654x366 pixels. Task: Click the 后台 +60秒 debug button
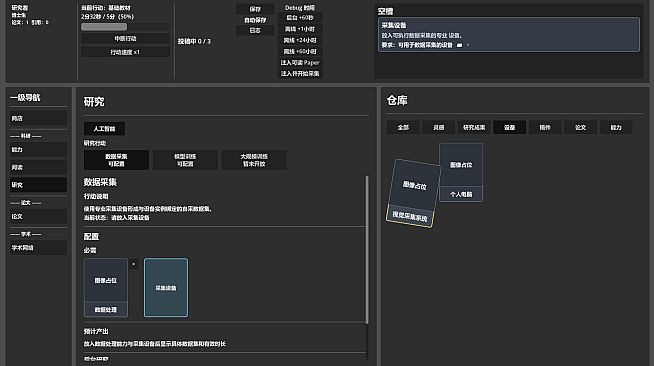coord(300,18)
